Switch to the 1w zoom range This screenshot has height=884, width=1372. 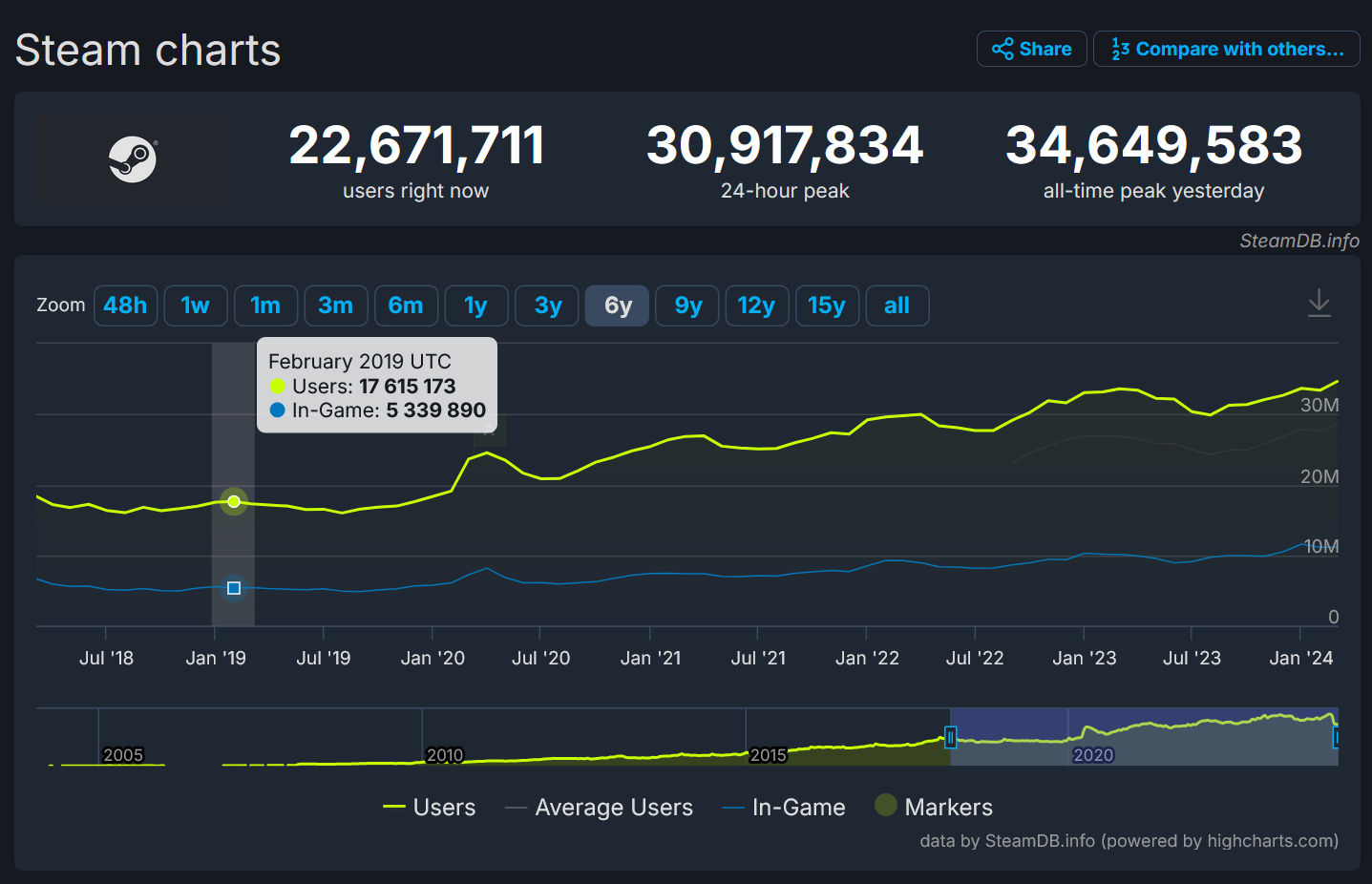pos(195,305)
